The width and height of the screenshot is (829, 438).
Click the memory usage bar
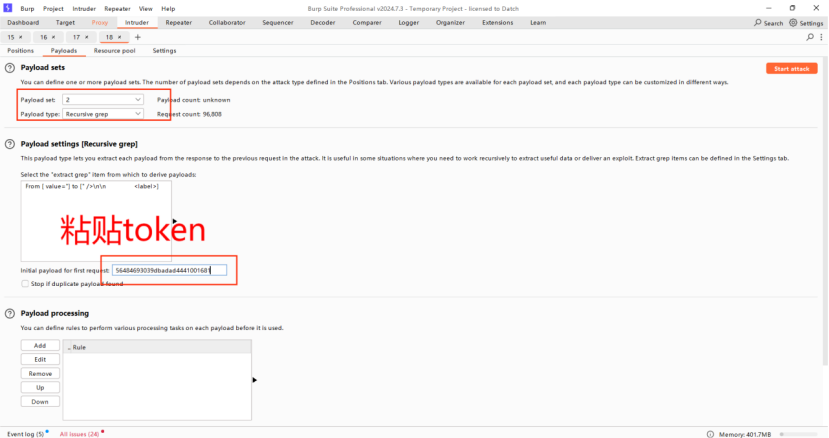[x=800, y=434]
